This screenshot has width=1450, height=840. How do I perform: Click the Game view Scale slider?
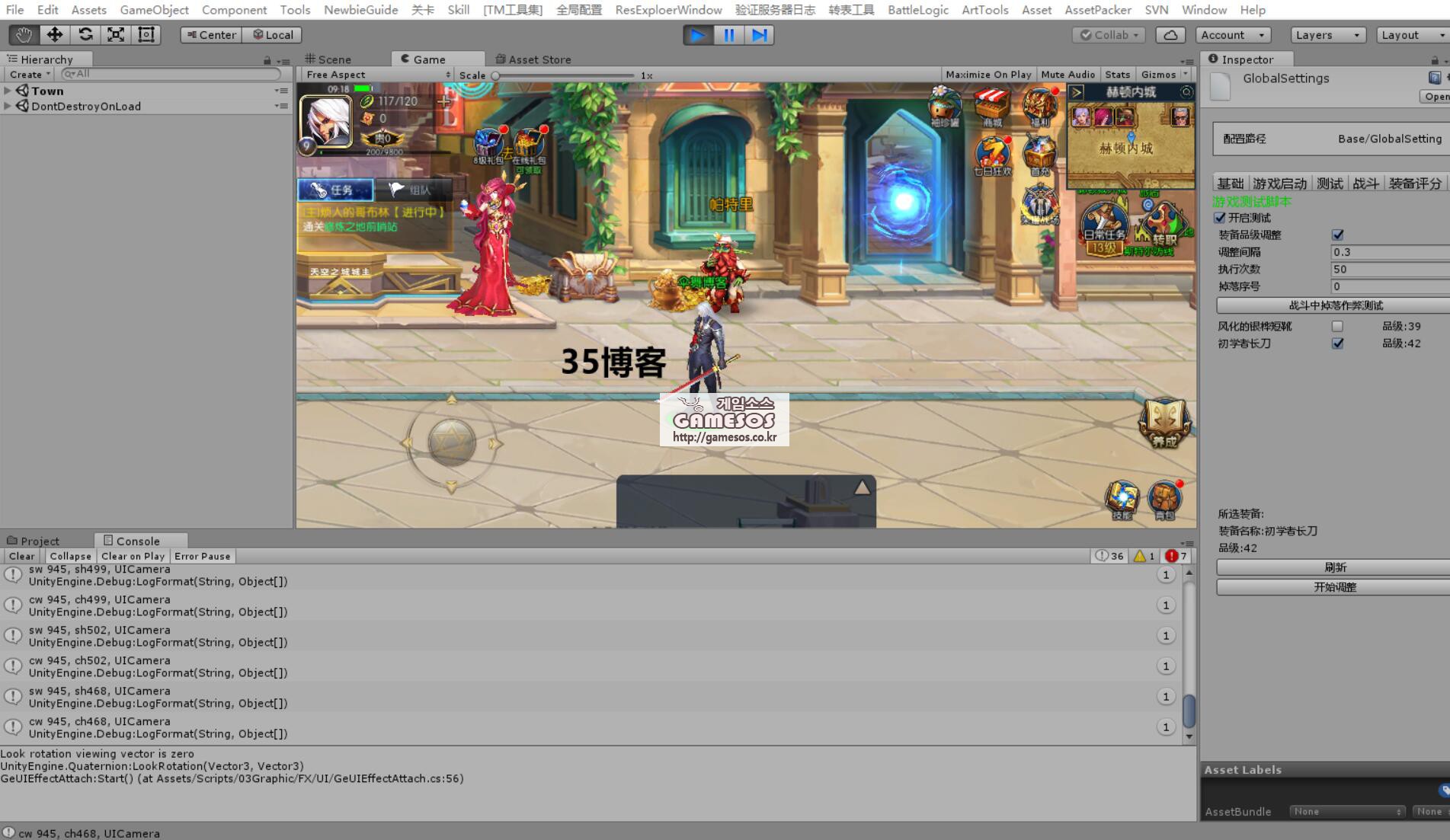(564, 75)
